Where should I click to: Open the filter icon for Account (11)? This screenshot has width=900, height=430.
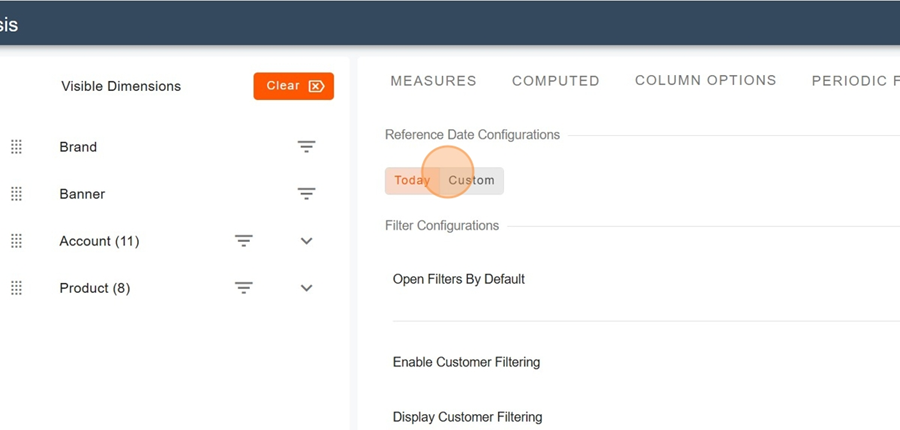click(244, 241)
